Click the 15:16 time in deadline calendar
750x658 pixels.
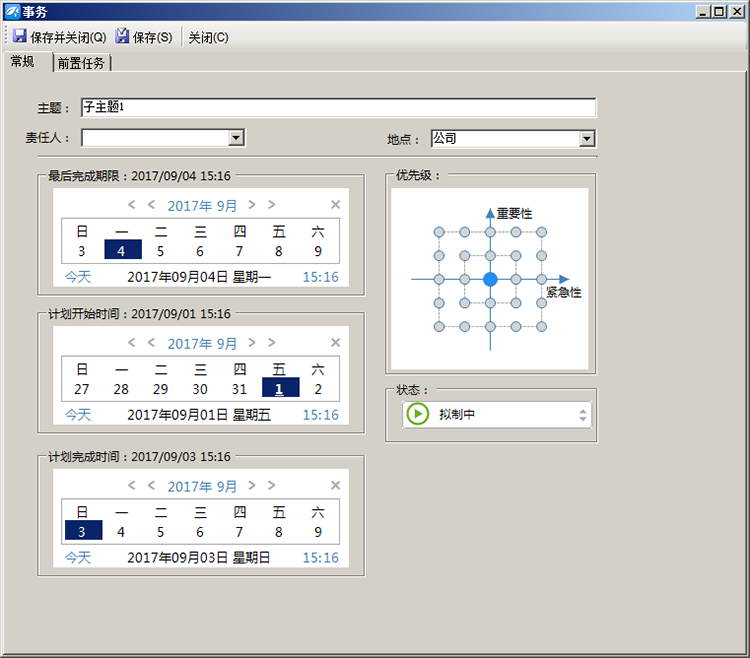pyautogui.click(x=320, y=277)
